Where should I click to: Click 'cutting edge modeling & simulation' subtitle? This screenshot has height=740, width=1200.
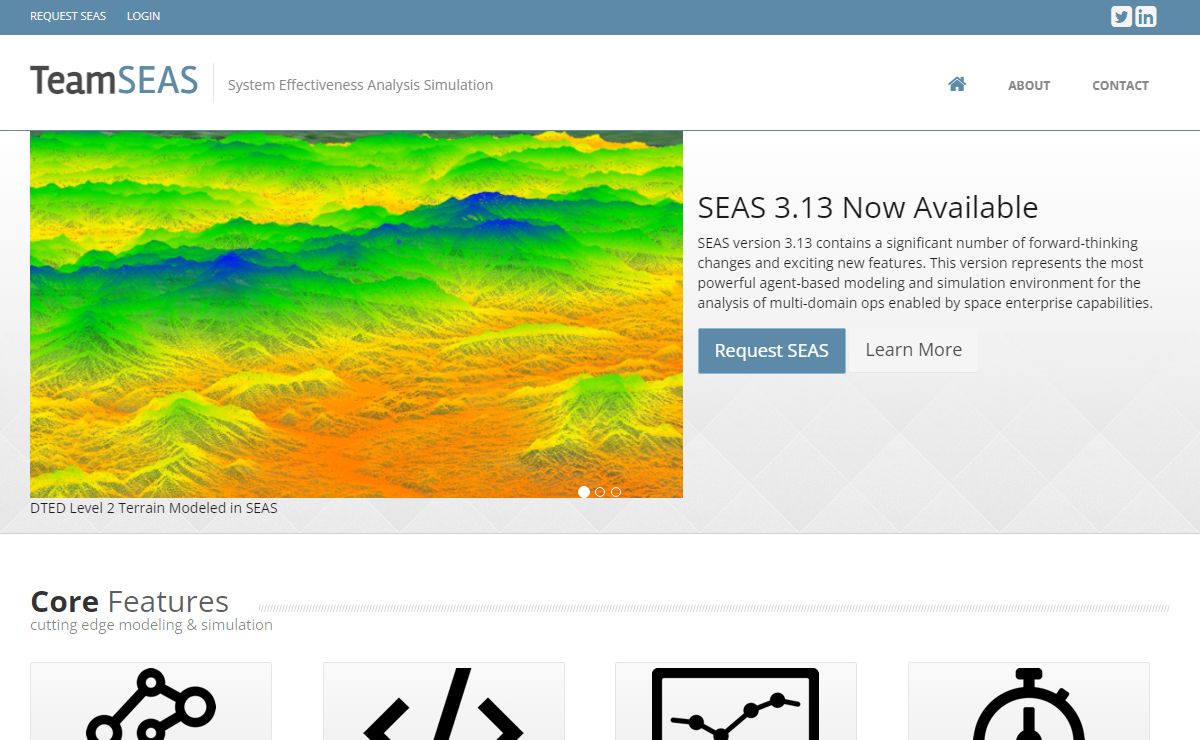(151, 625)
